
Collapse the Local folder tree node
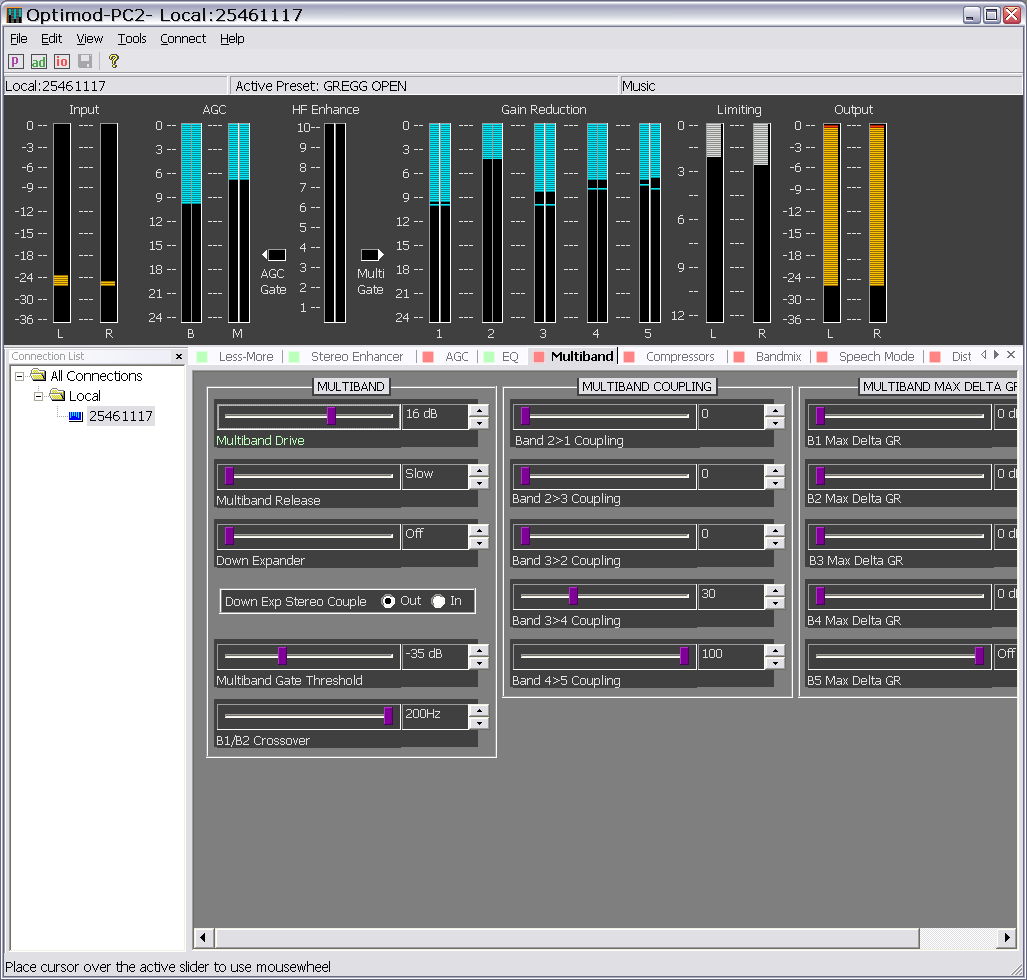39,396
